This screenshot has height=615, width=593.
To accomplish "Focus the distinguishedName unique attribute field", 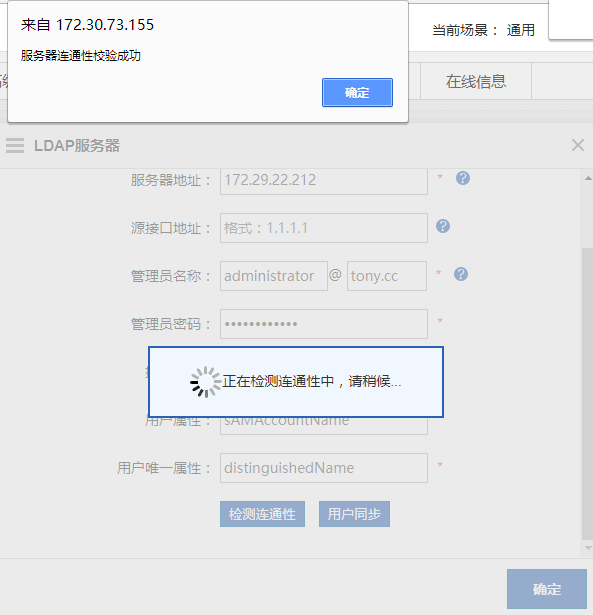I will coord(324,468).
